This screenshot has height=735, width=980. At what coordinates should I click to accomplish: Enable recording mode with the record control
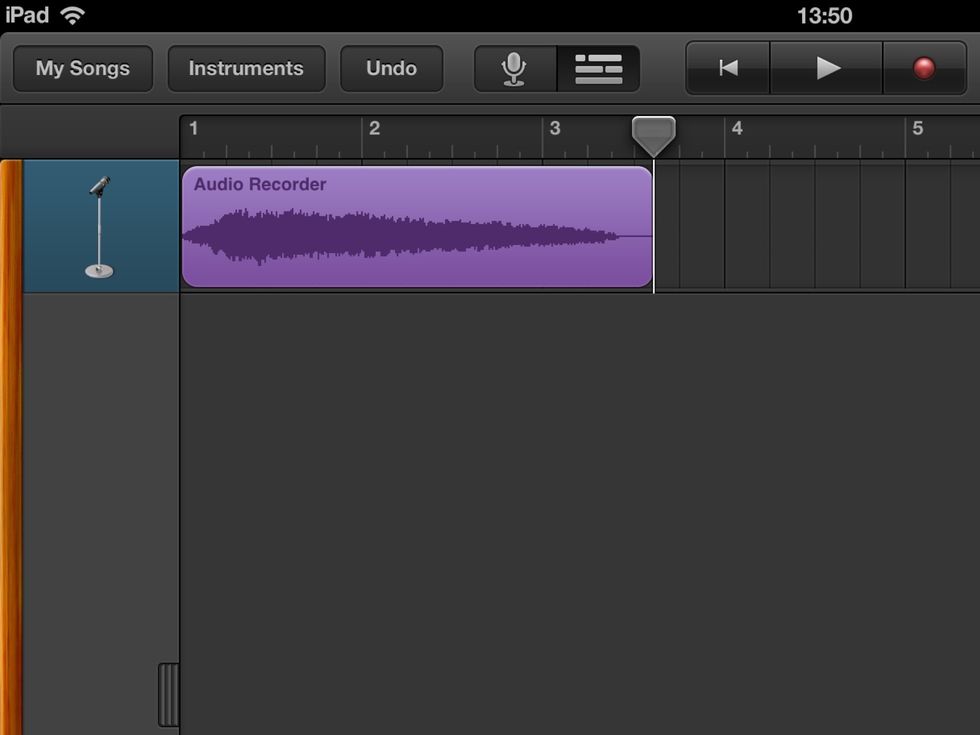click(x=925, y=68)
